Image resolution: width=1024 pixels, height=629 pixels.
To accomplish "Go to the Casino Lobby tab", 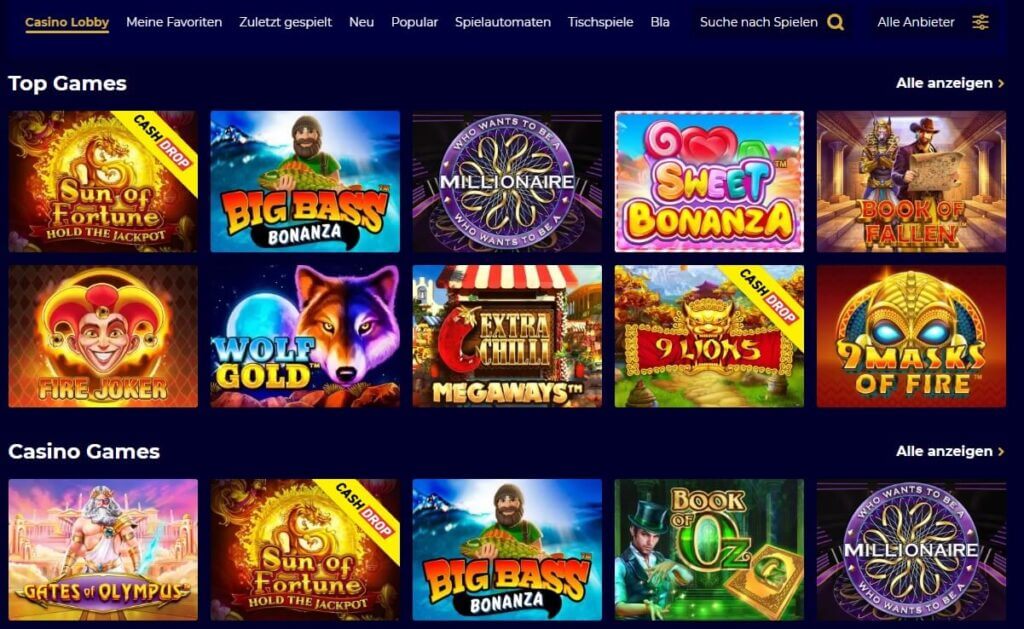I will [x=67, y=22].
